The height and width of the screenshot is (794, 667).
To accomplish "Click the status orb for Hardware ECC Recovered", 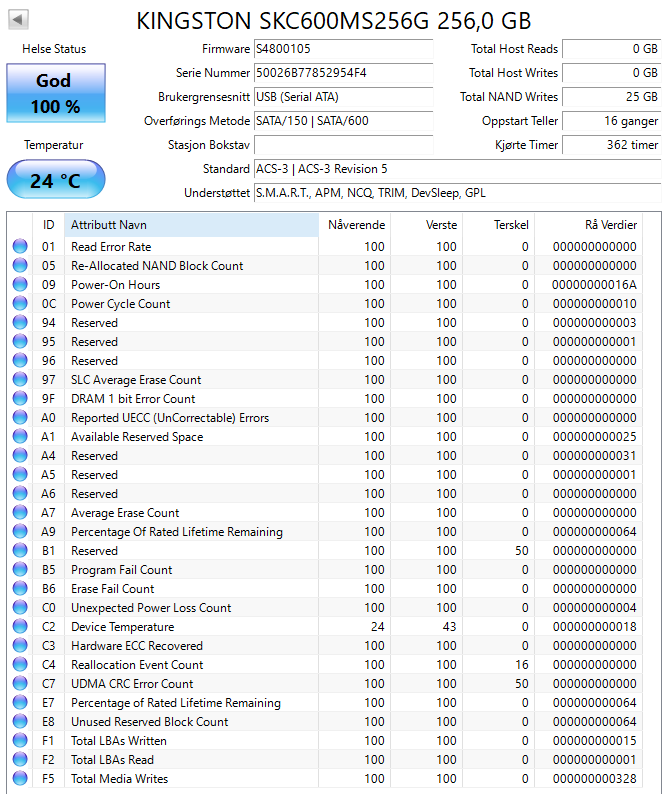I will point(20,645).
